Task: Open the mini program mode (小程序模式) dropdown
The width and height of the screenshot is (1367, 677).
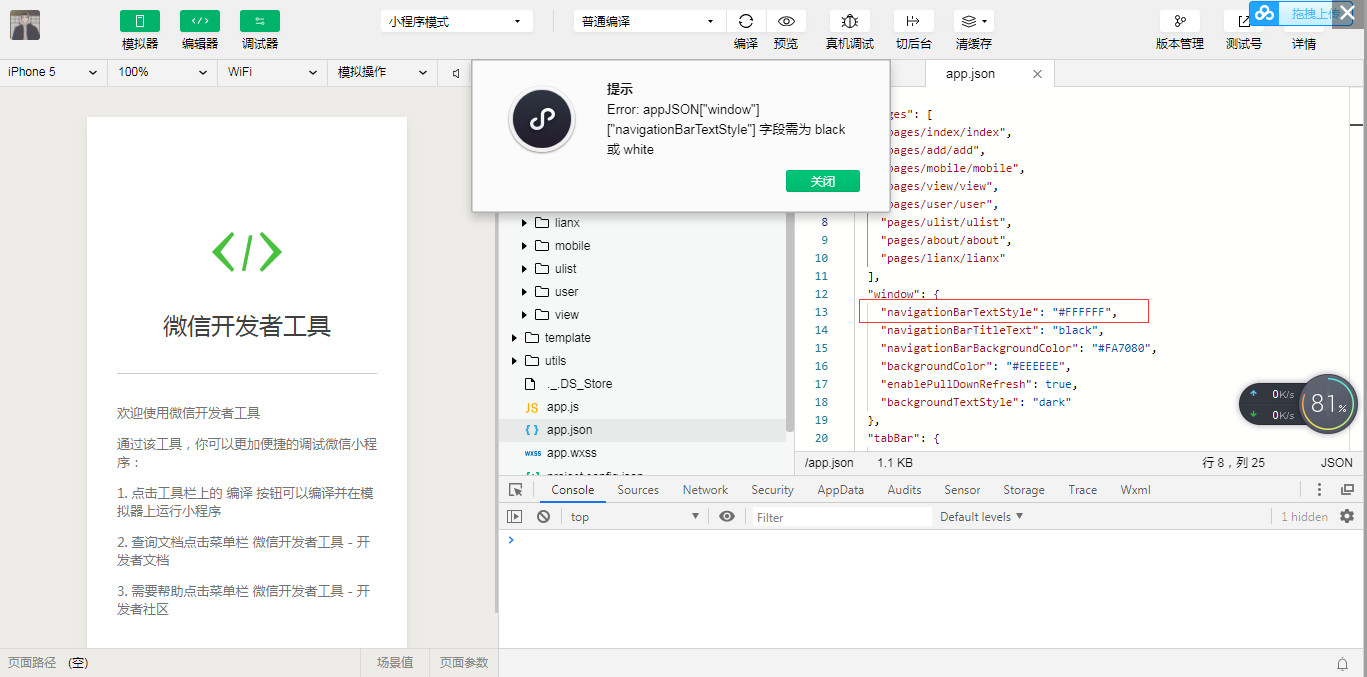Action: 457,21
